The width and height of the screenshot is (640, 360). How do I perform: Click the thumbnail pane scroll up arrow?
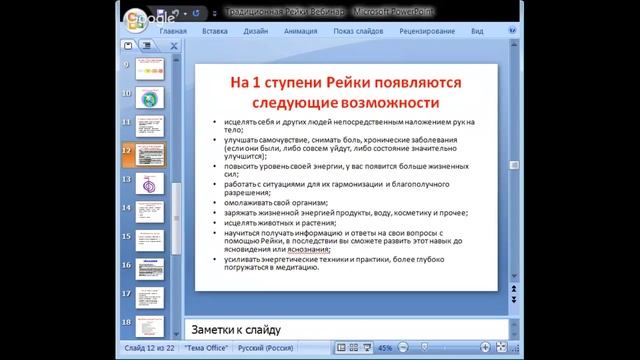pos(176,60)
